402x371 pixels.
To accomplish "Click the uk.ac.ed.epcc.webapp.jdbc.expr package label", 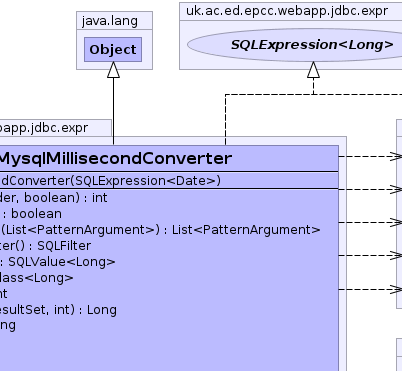I will click(x=287, y=11).
